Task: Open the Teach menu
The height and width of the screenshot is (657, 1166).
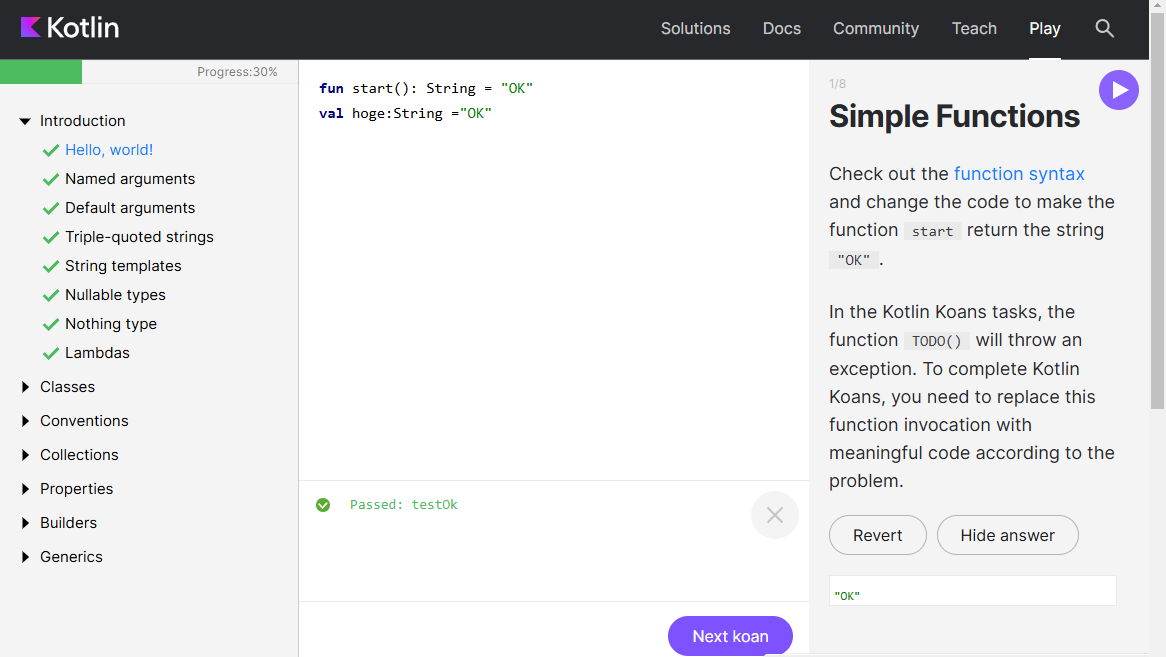Action: tap(974, 28)
